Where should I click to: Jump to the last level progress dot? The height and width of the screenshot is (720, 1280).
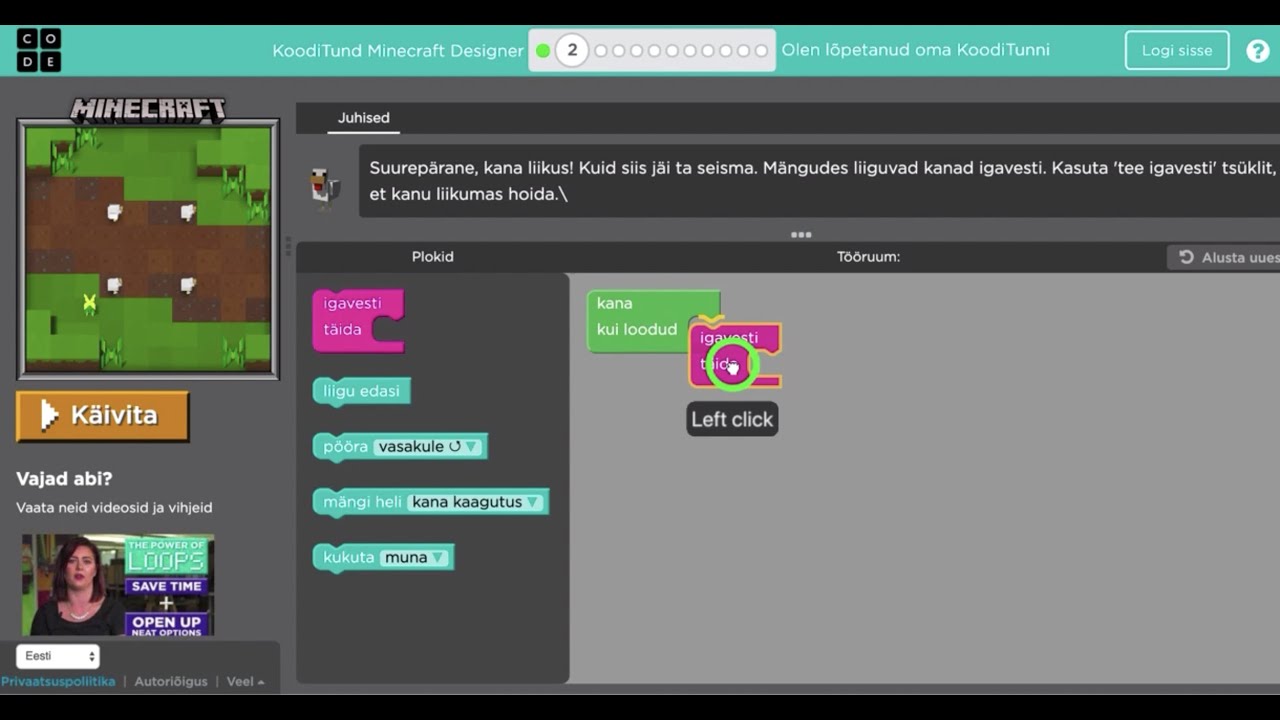click(761, 51)
